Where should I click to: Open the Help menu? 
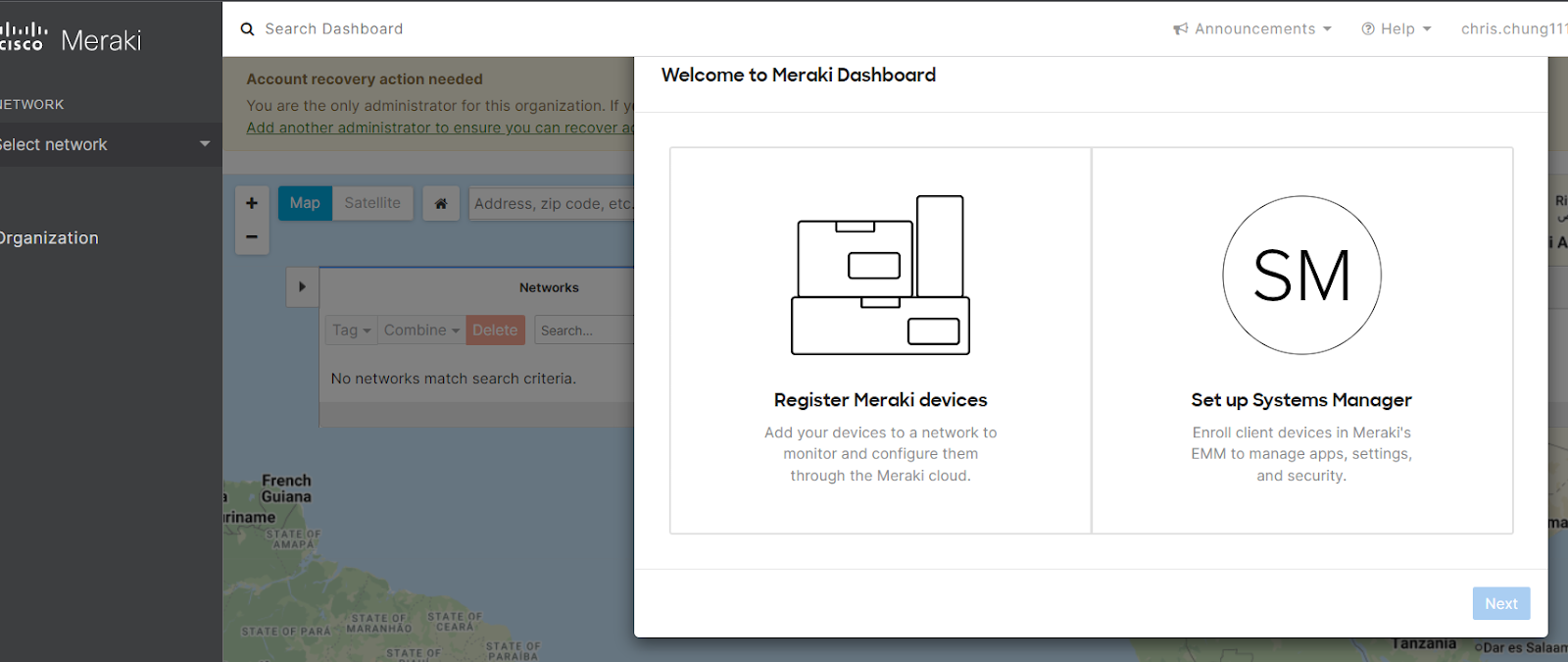[x=1396, y=29]
